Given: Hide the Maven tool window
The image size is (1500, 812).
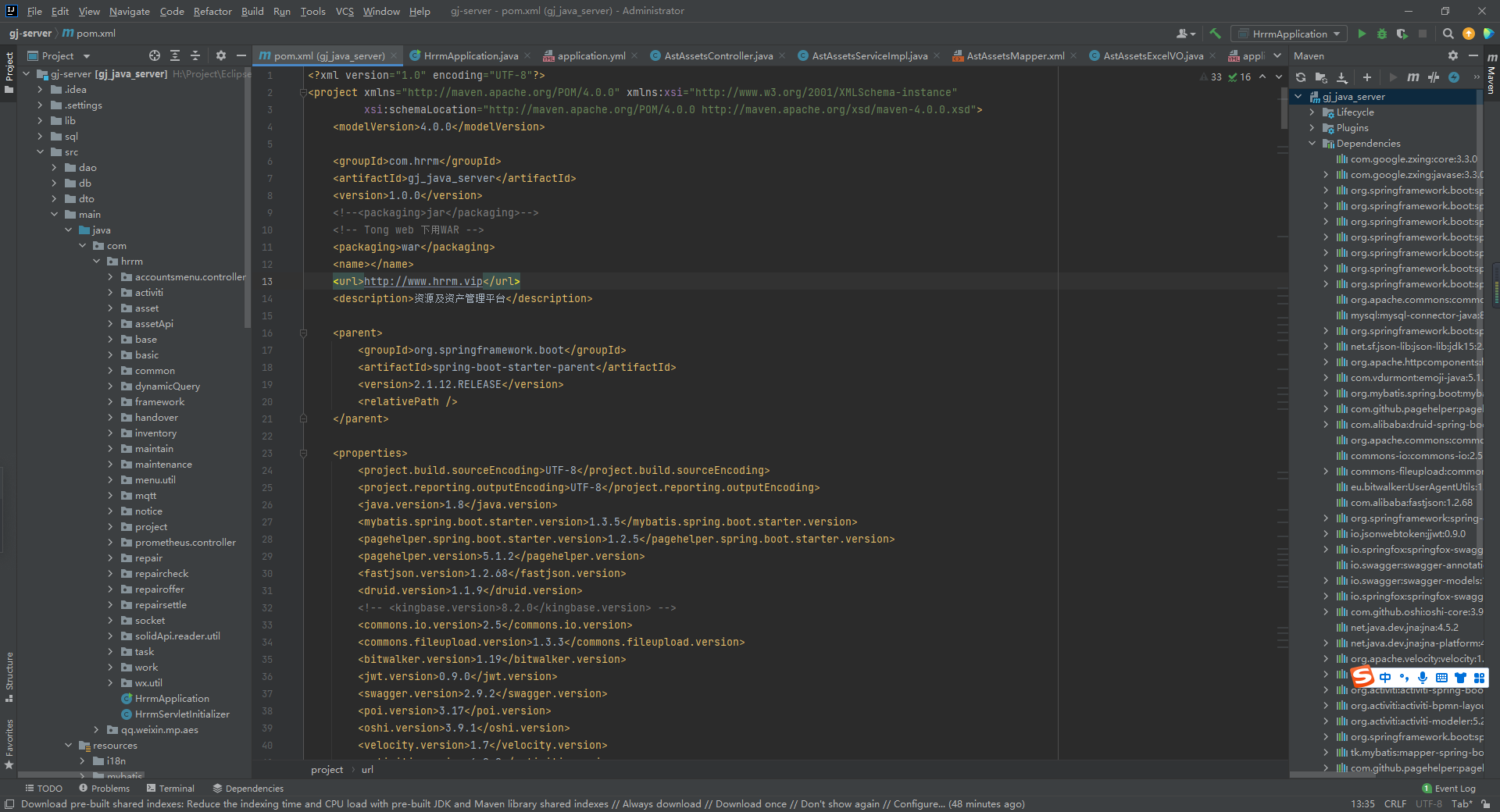Looking at the screenshot, I should click(1473, 55).
